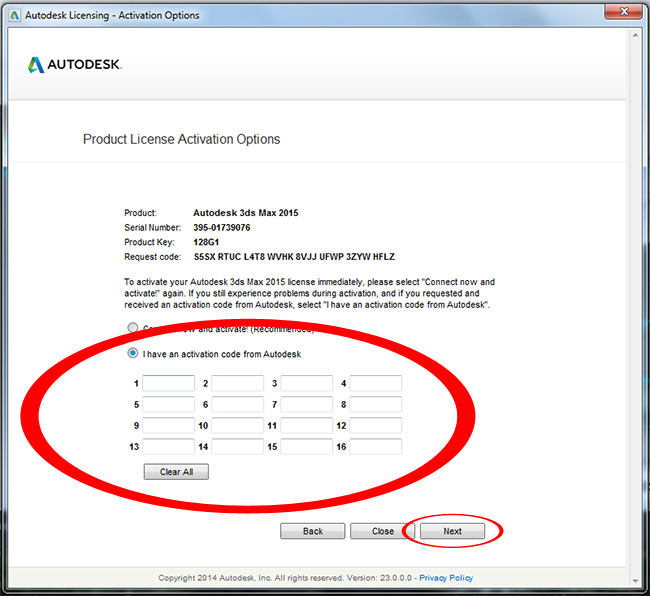Click activation code field 1

tap(168, 383)
